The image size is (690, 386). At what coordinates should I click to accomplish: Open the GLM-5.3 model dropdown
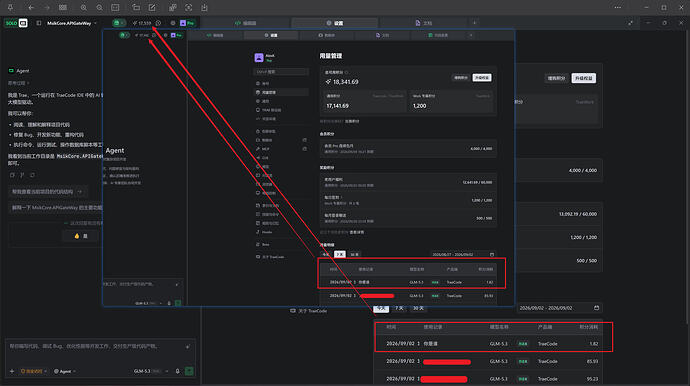coord(151,371)
